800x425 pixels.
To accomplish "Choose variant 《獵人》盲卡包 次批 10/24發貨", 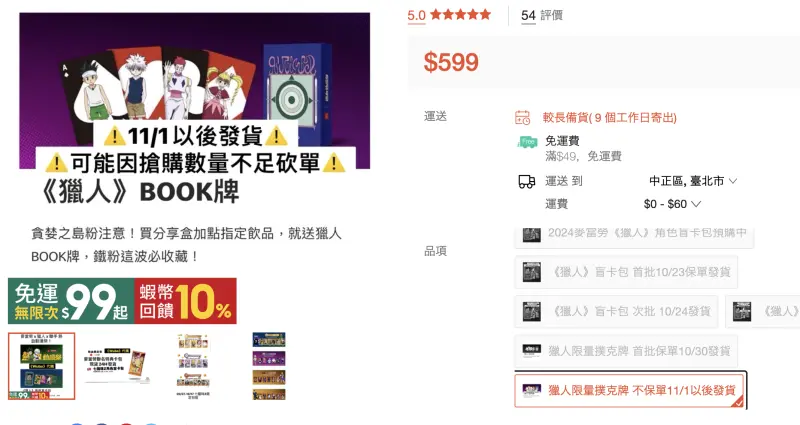I will (616, 311).
